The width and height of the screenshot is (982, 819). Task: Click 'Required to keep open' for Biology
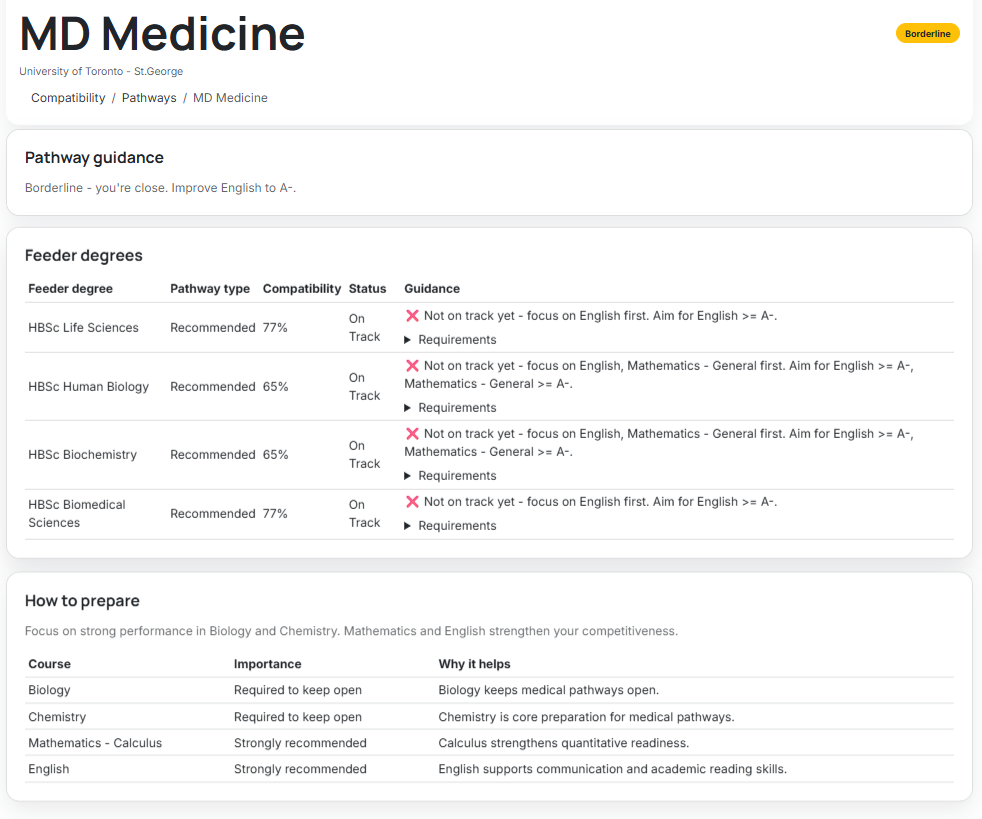(298, 690)
